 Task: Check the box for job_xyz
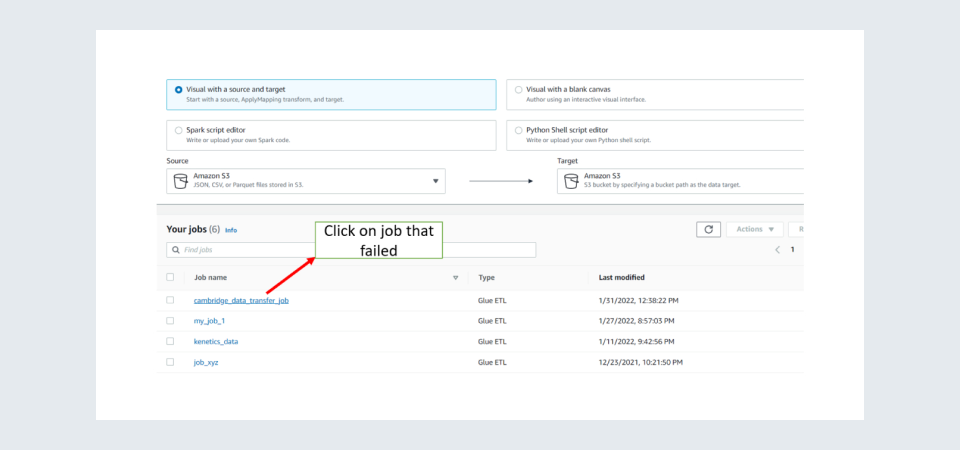pyautogui.click(x=170, y=362)
